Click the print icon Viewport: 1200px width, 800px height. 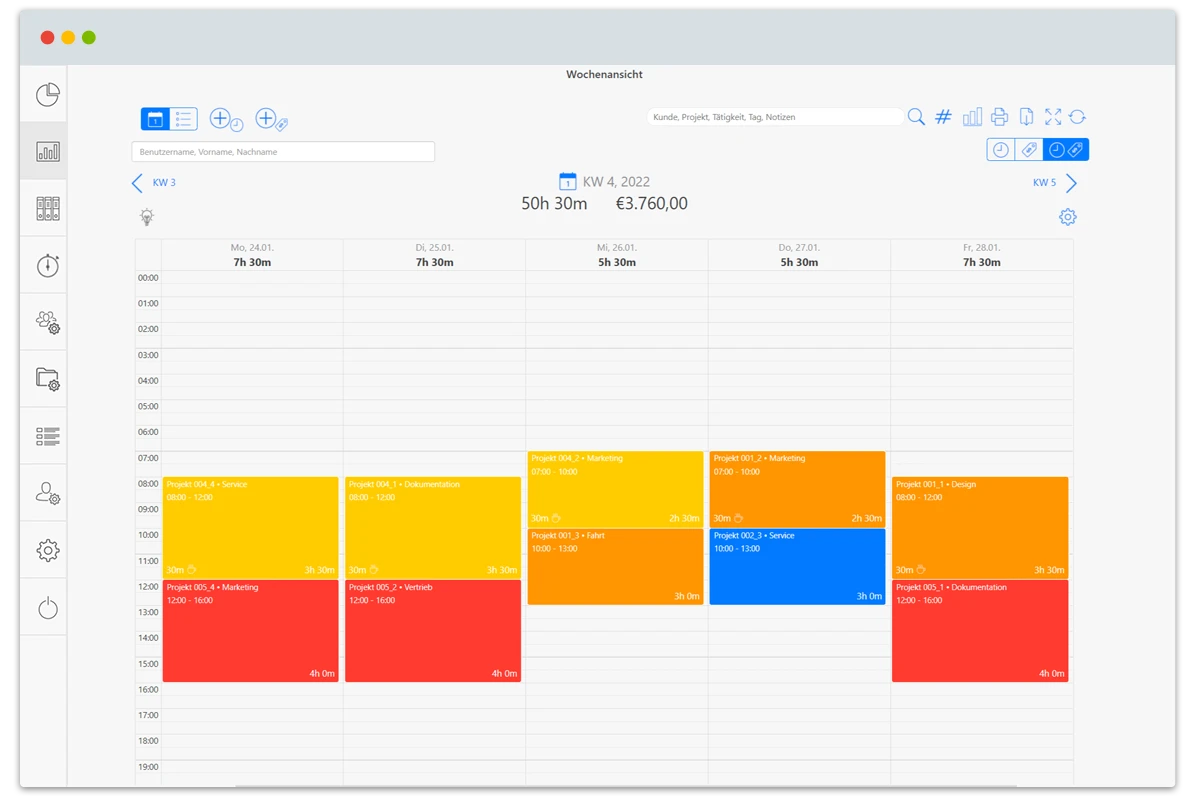[x=999, y=117]
